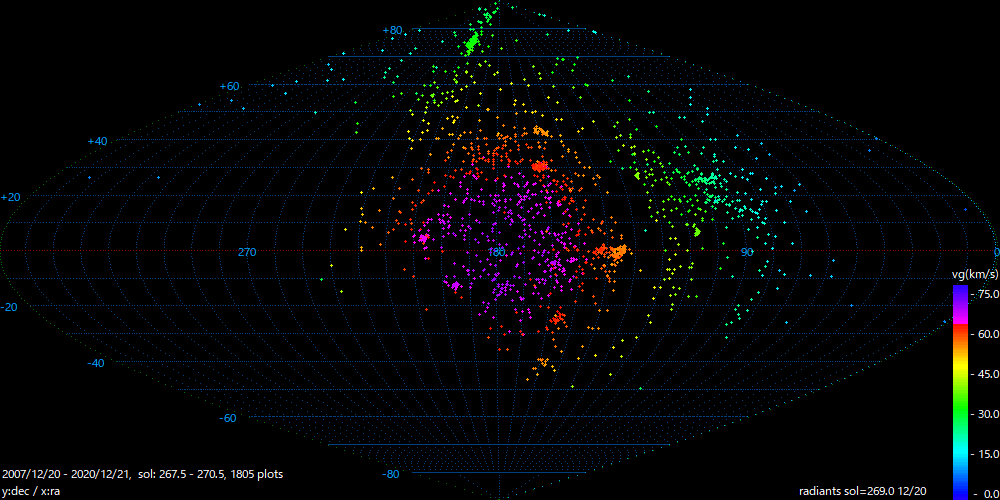Click the magenta cluster left of the 180 label
1000x500 pixels.
(423, 238)
